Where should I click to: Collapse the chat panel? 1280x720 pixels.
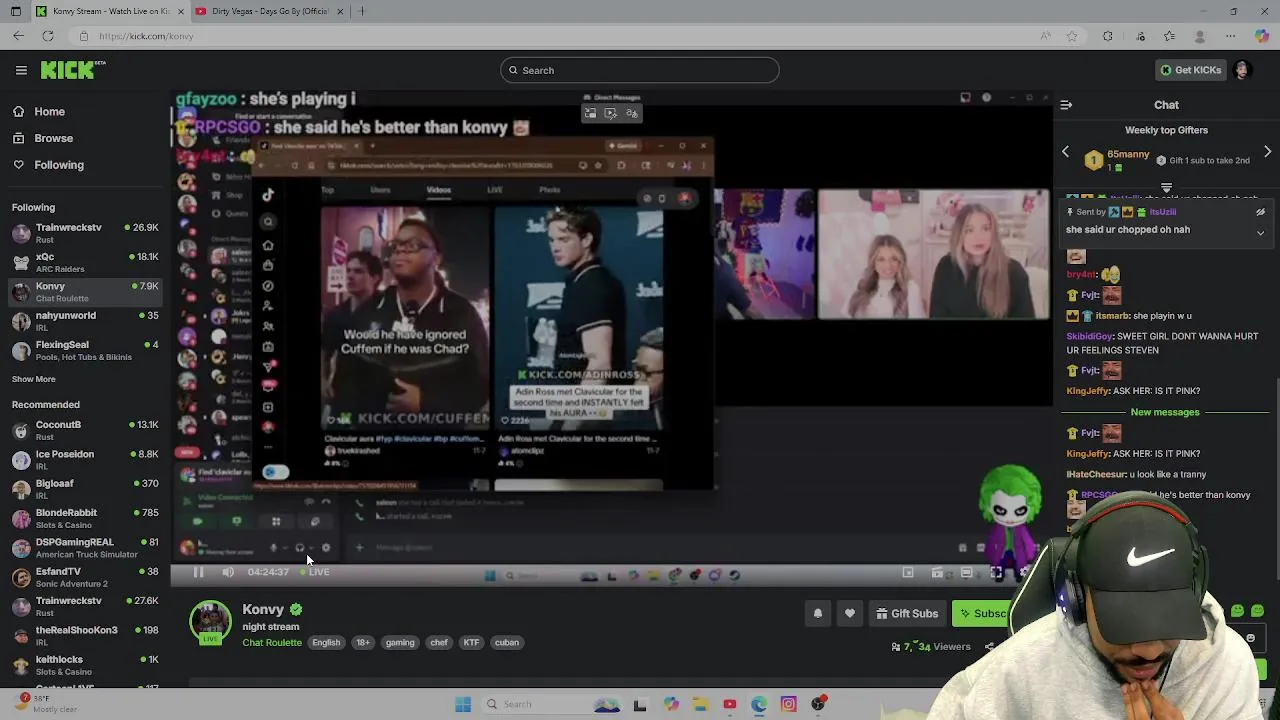pyautogui.click(x=1066, y=105)
